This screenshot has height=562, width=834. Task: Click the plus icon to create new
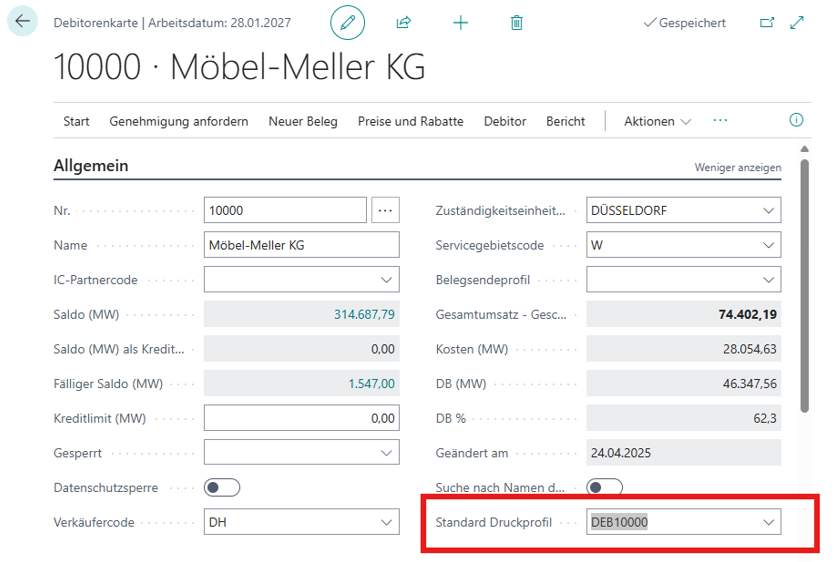pos(460,22)
